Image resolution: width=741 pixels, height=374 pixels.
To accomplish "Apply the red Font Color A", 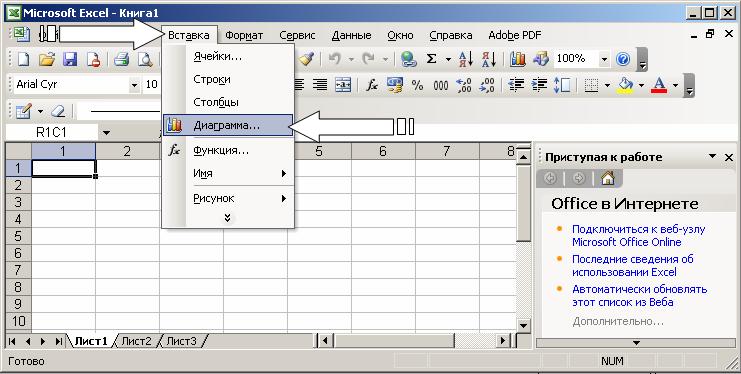I will pos(659,85).
